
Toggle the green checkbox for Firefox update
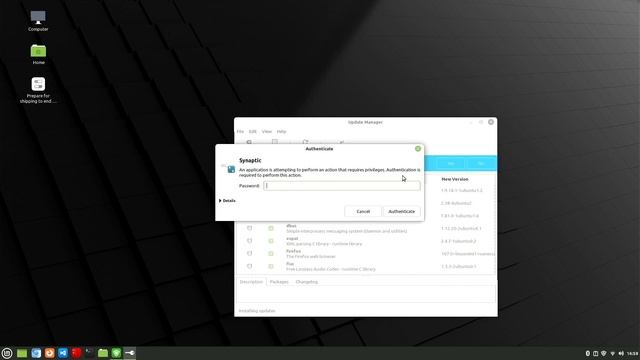[x=271, y=253]
